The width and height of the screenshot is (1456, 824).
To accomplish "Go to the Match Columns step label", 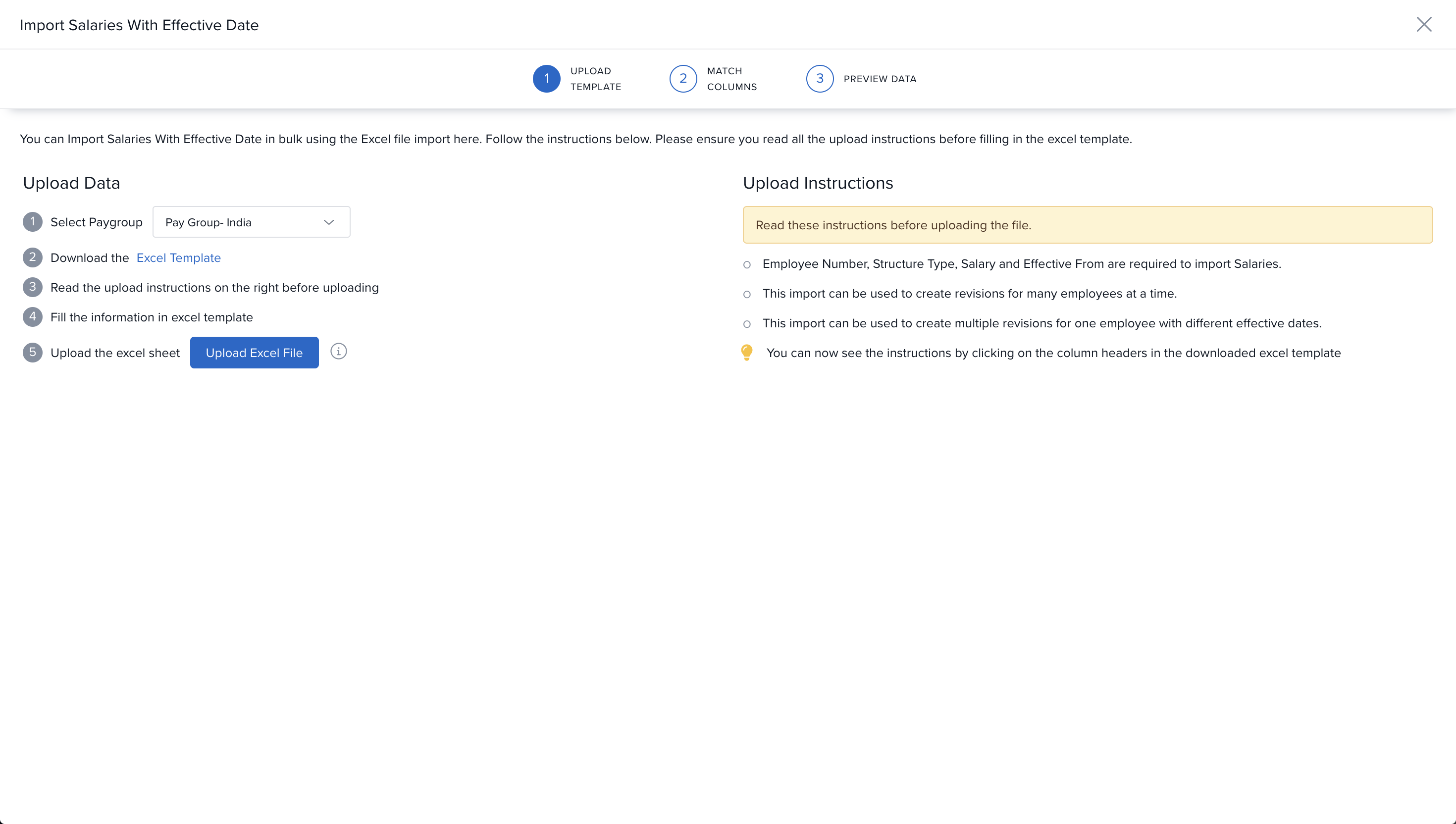I will [x=731, y=79].
